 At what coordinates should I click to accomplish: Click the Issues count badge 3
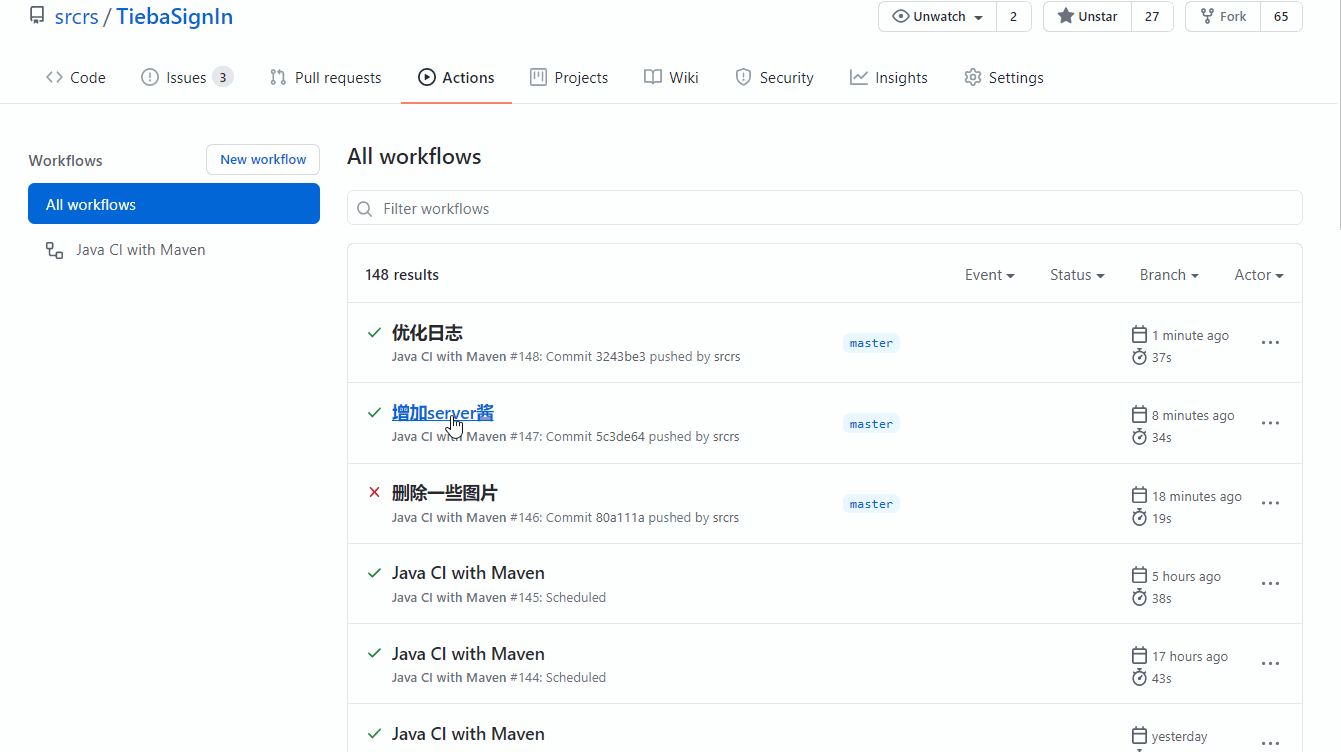point(223,77)
